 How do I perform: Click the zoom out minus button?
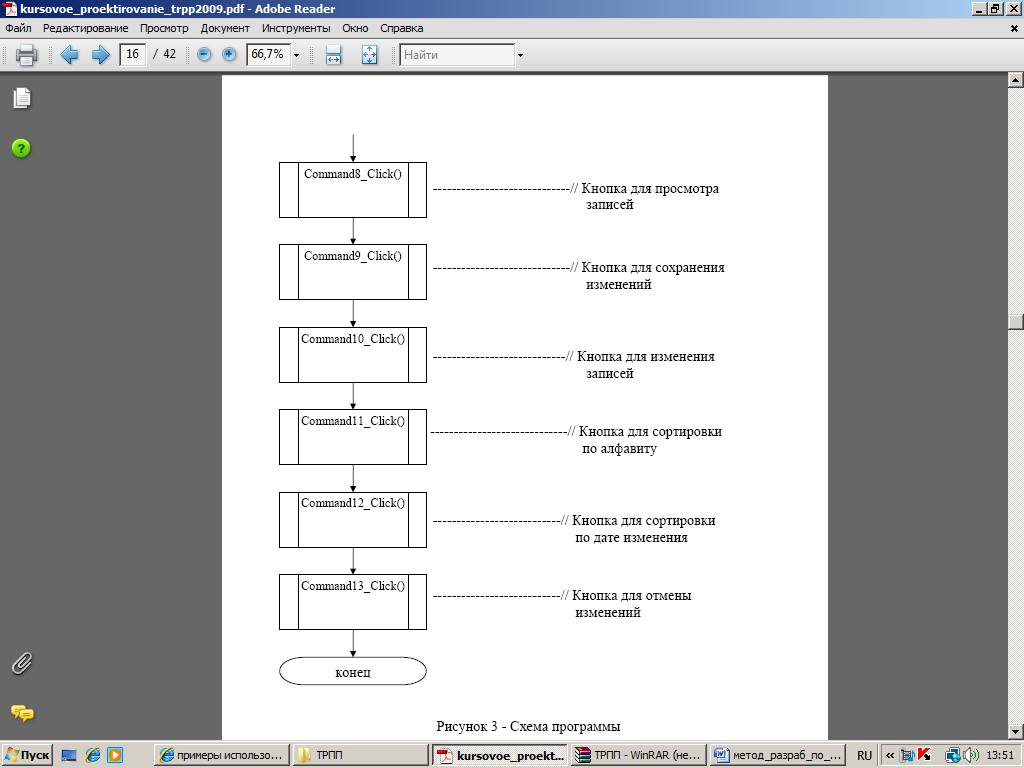[204, 54]
